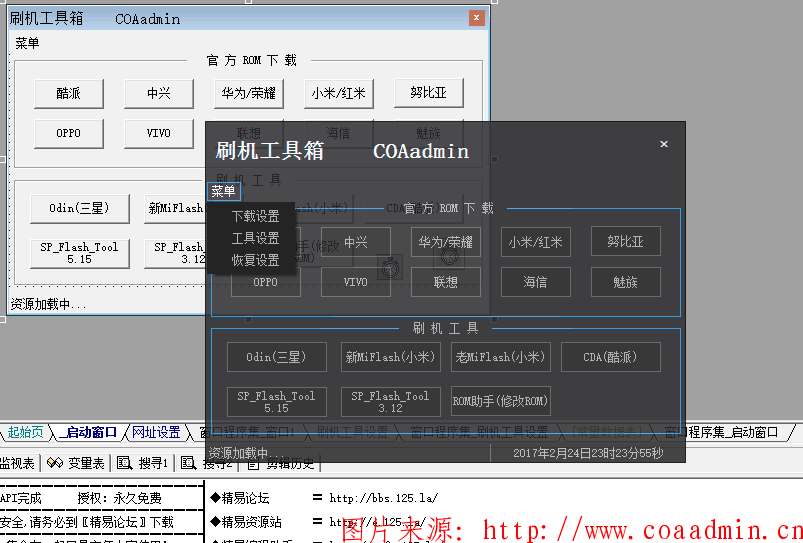Switch to the 网址设置 tab
This screenshot has width=803, height=543.
[156, 432]
